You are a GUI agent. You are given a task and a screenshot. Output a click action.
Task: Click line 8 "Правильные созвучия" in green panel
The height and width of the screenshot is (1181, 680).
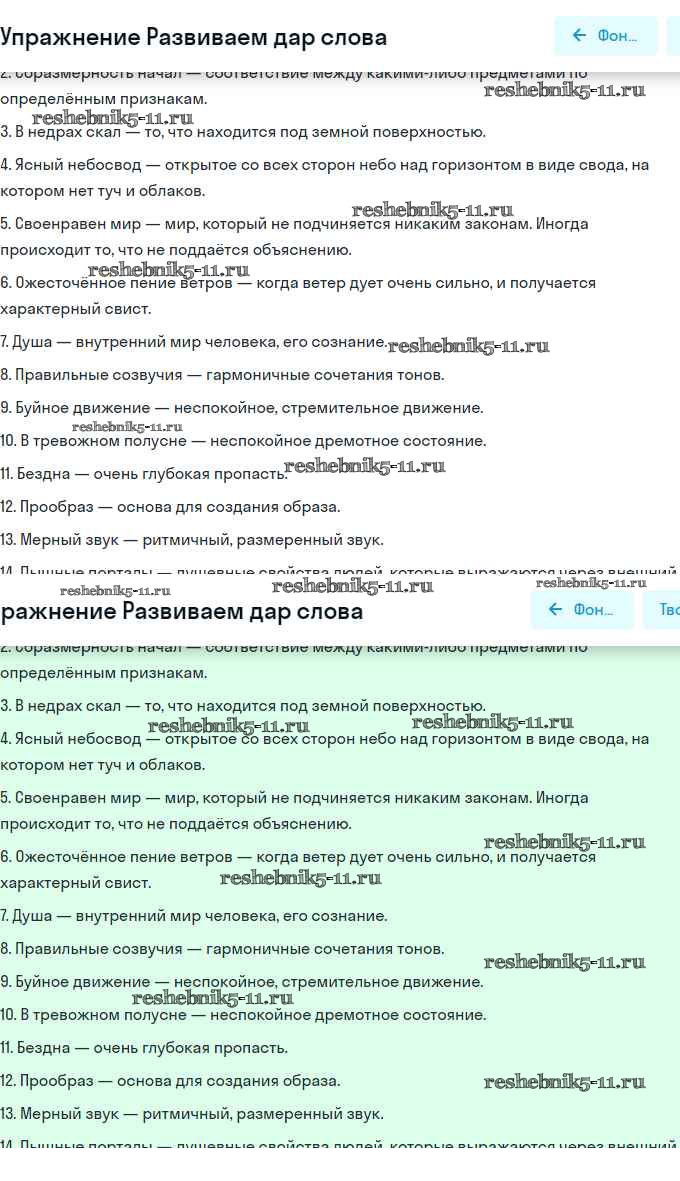(222, 949)
